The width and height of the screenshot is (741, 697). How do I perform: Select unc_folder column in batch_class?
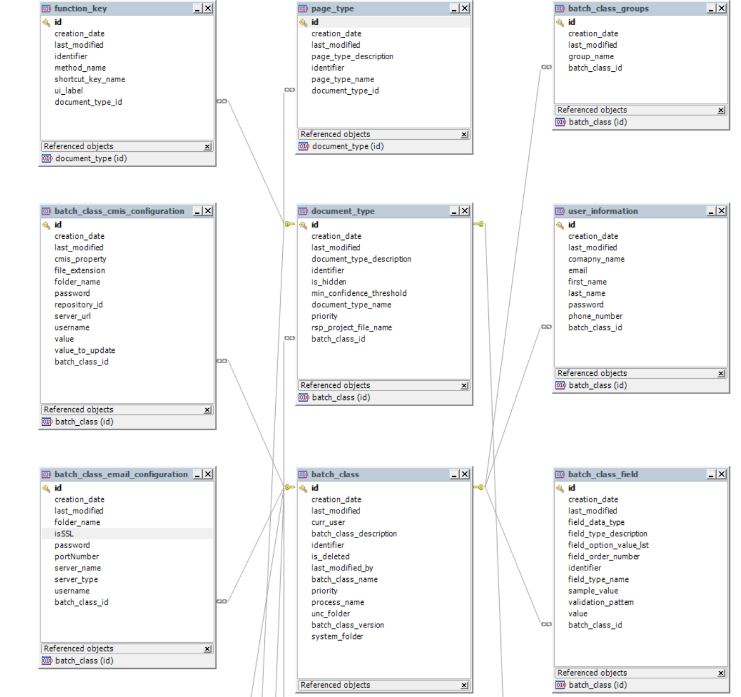click(330, 614)
